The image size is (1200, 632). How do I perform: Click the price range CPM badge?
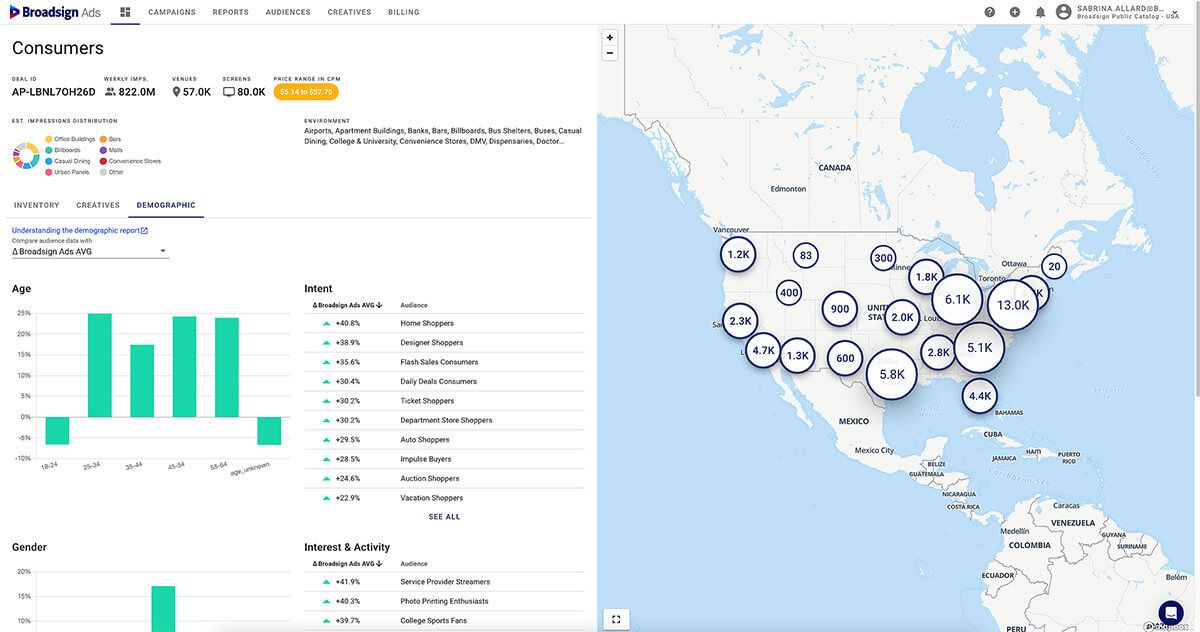click(306, 92)
